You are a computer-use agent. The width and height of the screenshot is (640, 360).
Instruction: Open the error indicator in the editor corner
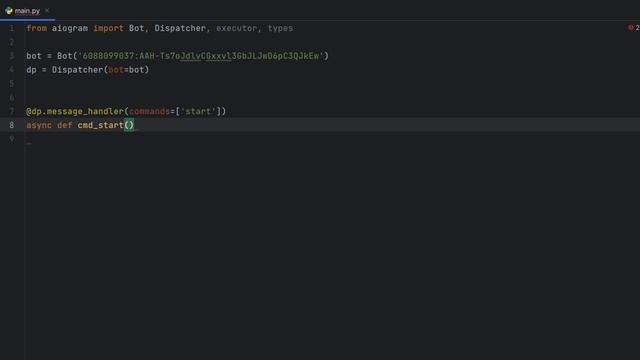coord(634,28)
